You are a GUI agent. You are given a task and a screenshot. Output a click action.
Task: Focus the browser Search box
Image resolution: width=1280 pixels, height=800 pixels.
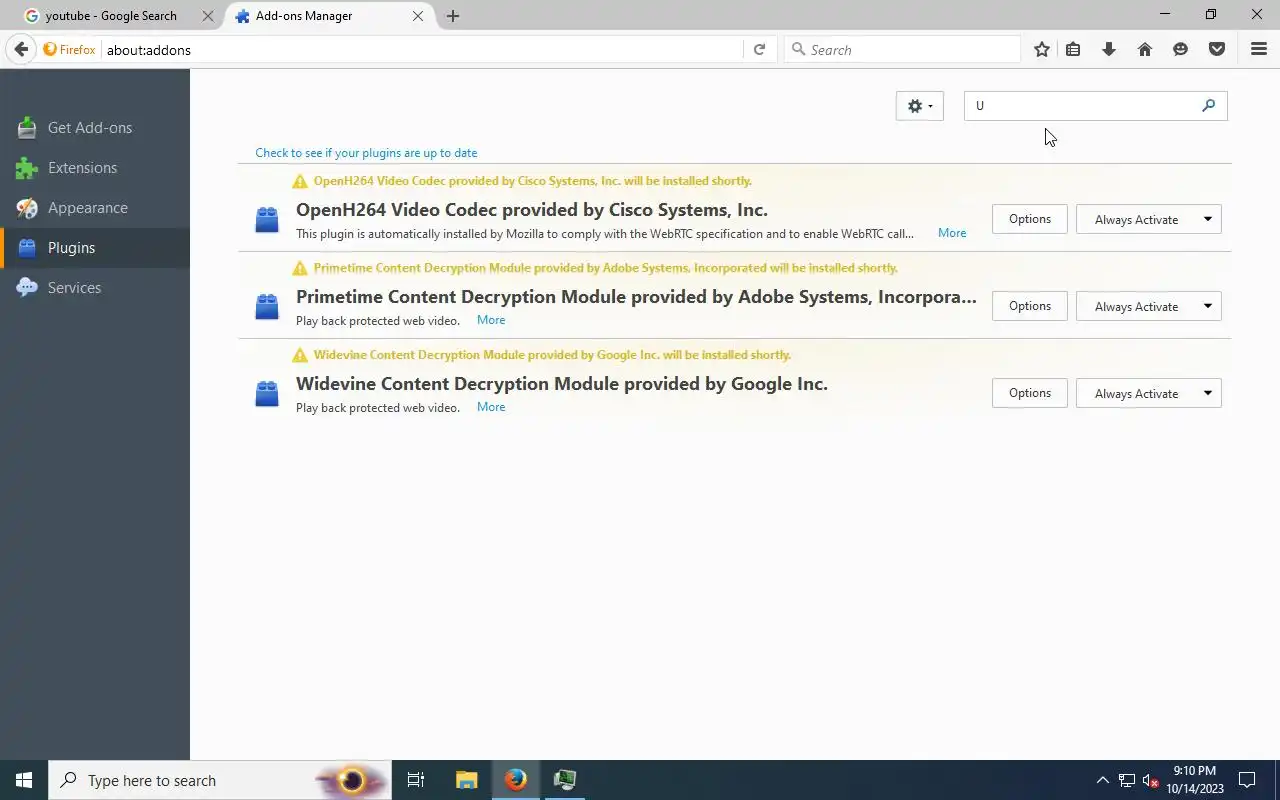click(x=902, y=49)
